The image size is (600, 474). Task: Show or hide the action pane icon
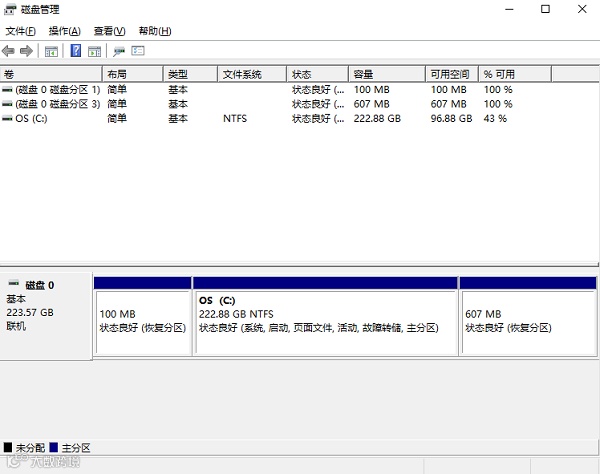pos(95,51)
